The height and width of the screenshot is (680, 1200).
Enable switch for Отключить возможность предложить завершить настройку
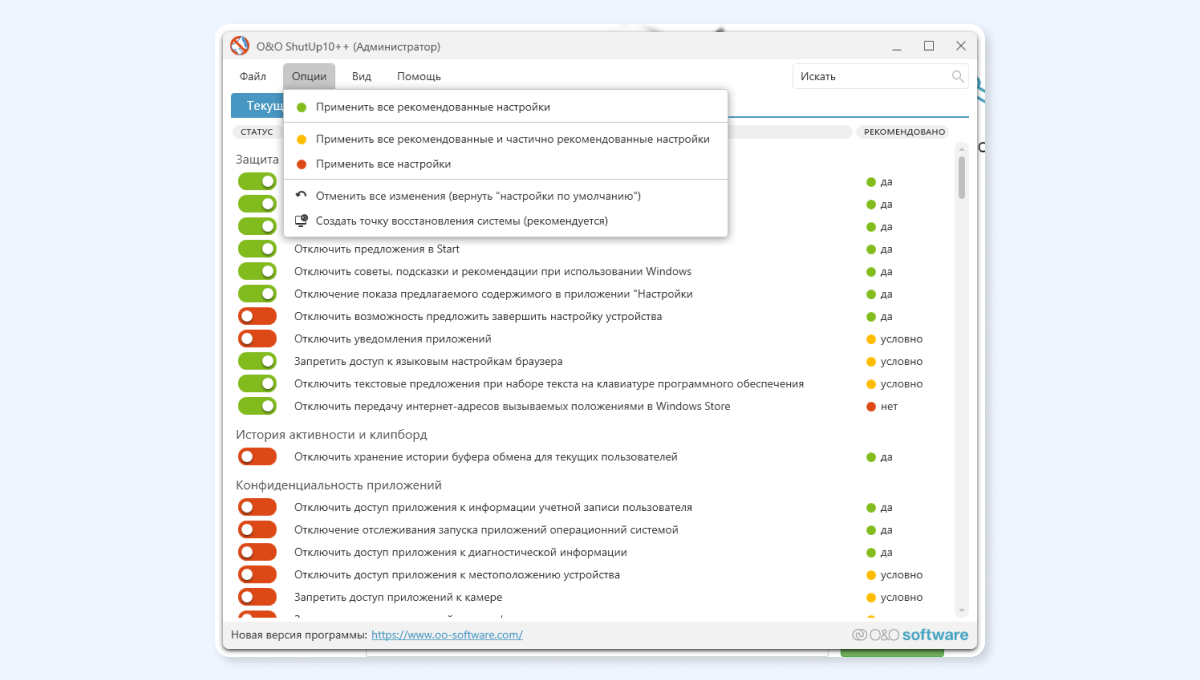pyautogui.click(x=257, y=316)
